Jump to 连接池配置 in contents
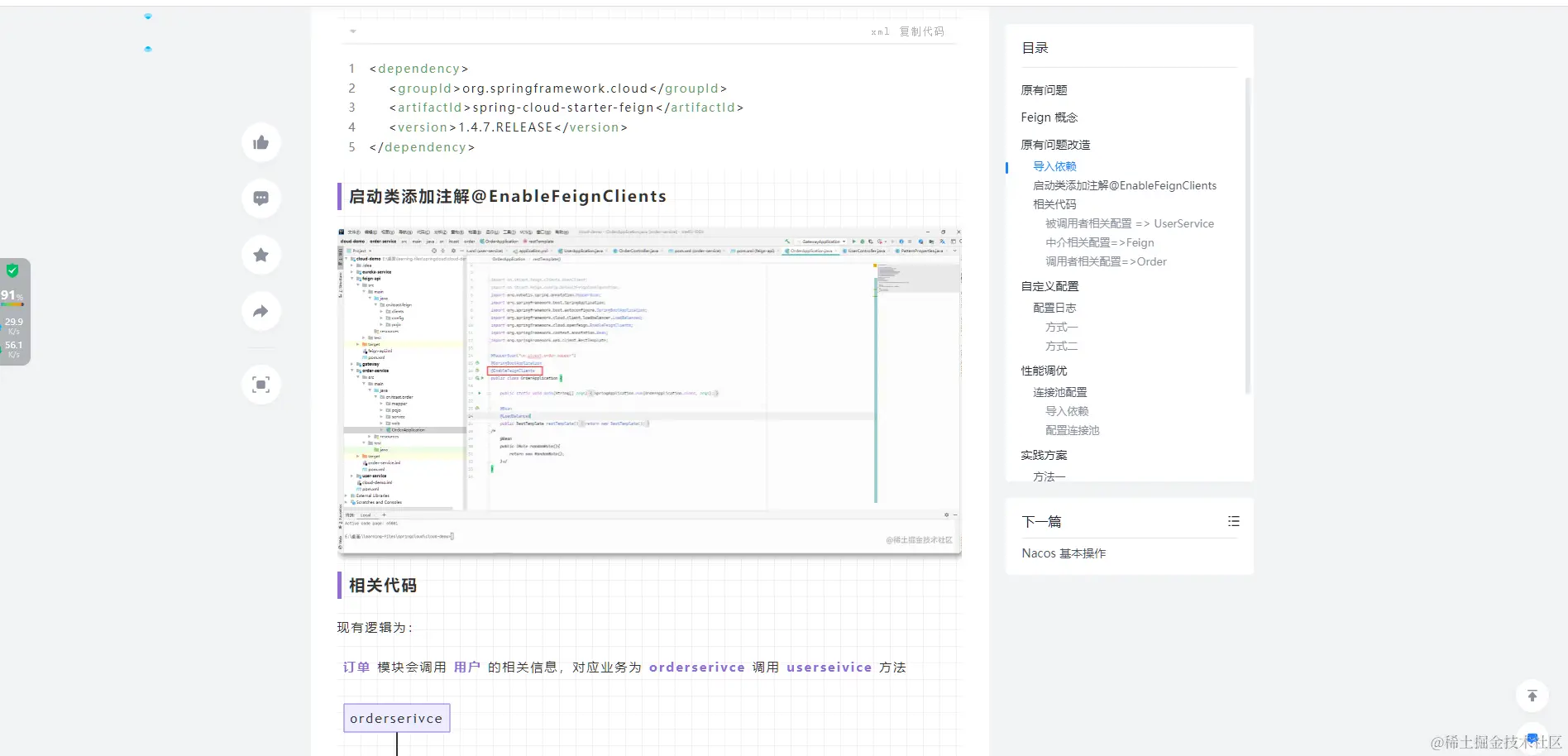Image resolution: width=1568 pixels, height=756 pixels. [1060, 392]
